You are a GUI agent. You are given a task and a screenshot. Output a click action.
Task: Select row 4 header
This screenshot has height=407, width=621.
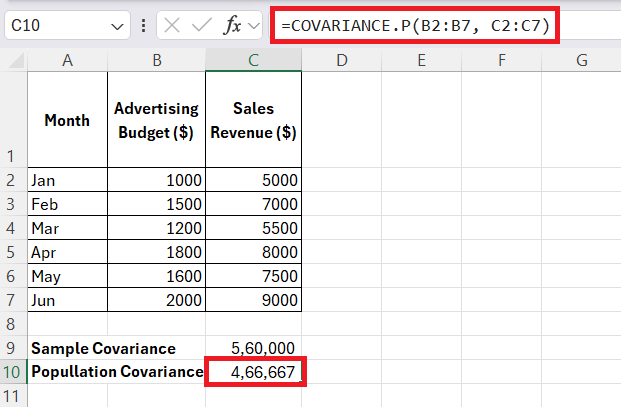[x=13, y=228]
